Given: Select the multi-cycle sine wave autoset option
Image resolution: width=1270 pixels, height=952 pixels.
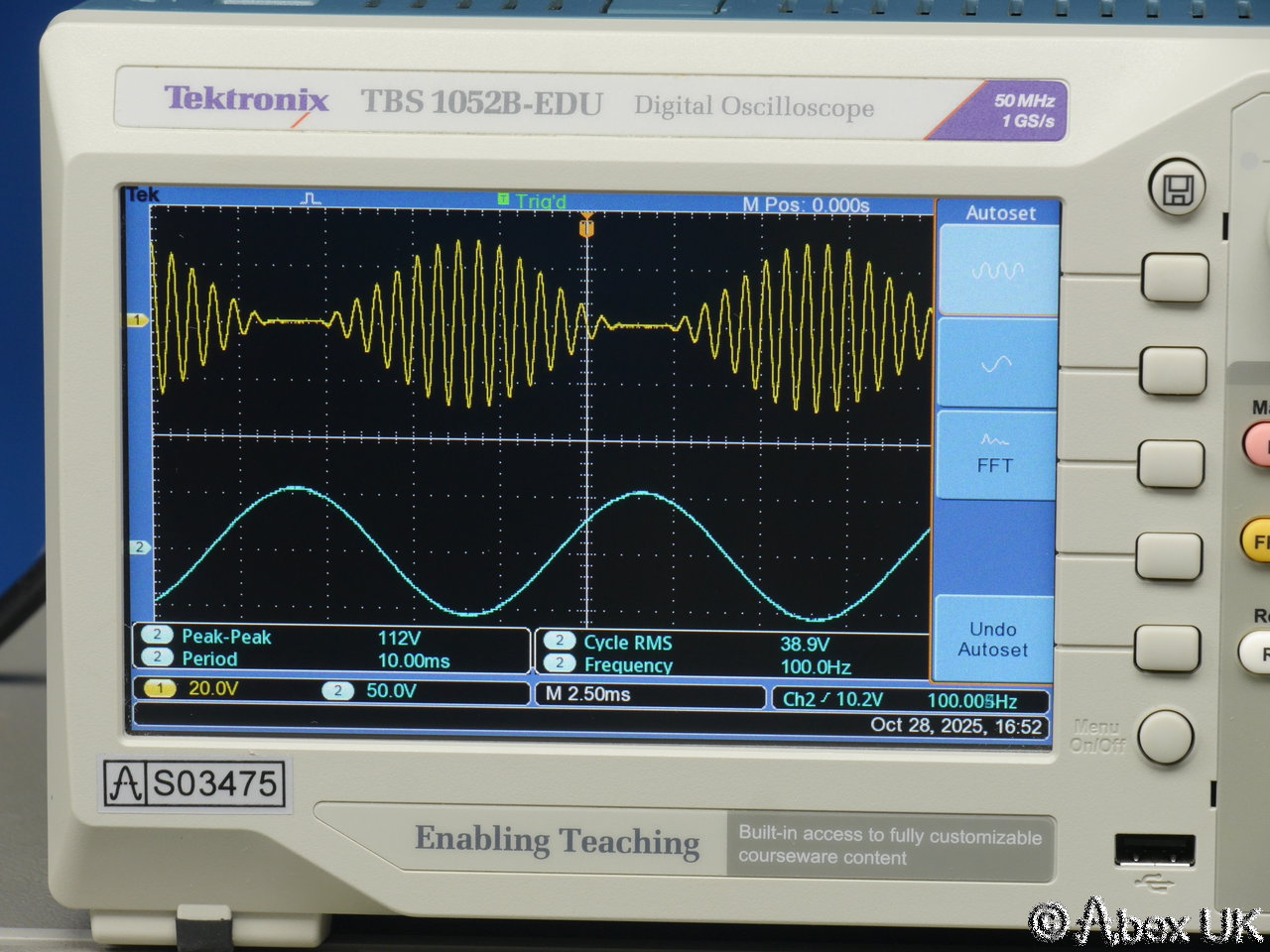Looking at the screenshot, I should 996,271.
